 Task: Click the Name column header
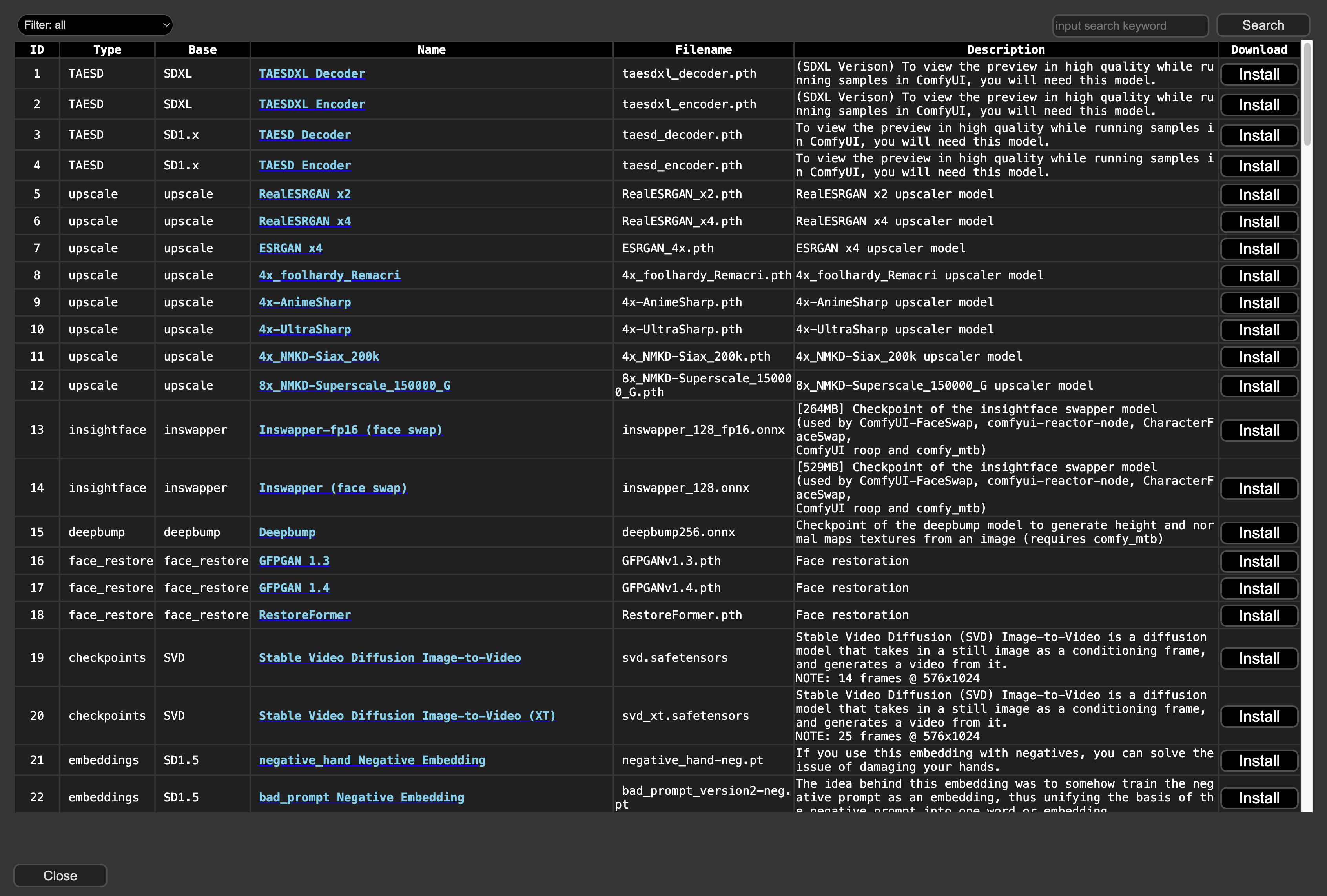tap(431, 50)
